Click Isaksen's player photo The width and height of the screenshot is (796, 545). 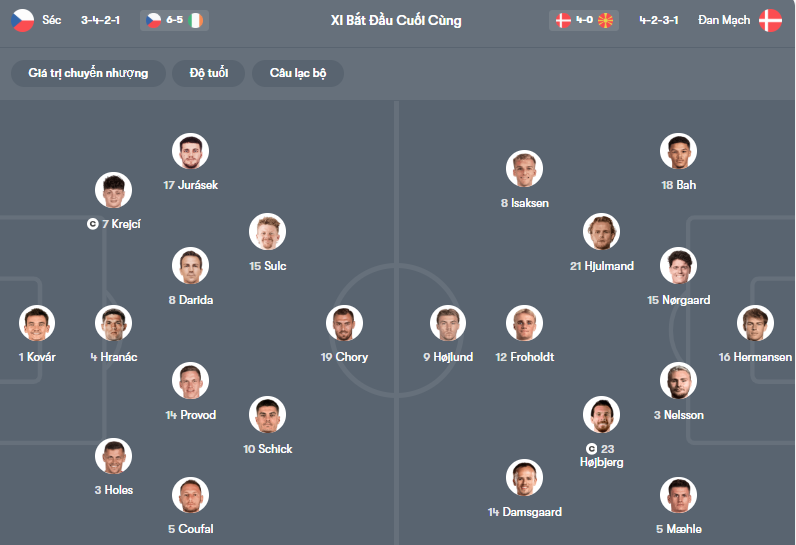(524, 169)
